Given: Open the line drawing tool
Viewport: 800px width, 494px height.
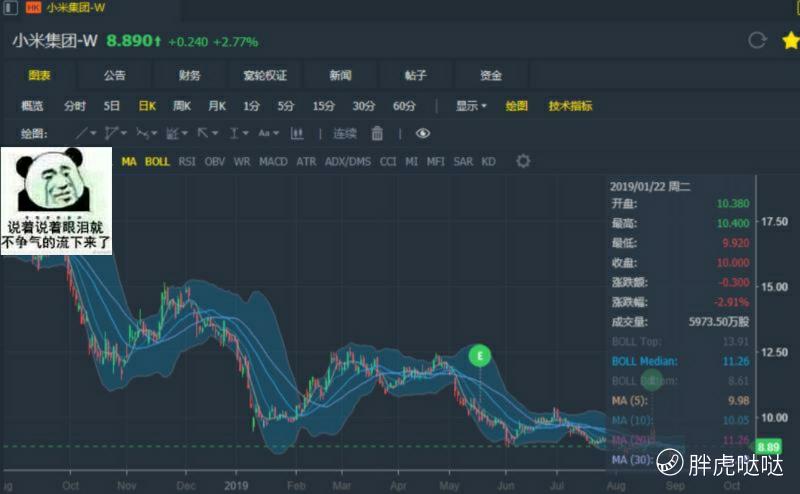Looking at the screenshot, I should point(82,133).
